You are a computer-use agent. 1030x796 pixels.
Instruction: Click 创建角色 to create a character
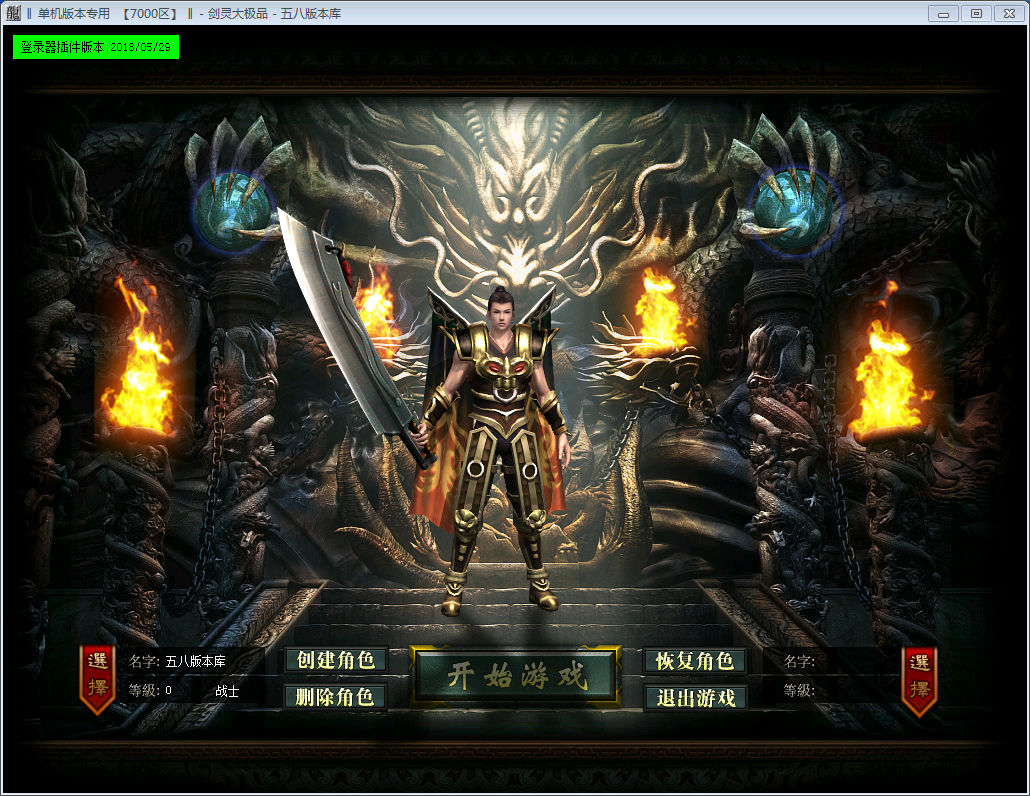[x=336, y=660]
